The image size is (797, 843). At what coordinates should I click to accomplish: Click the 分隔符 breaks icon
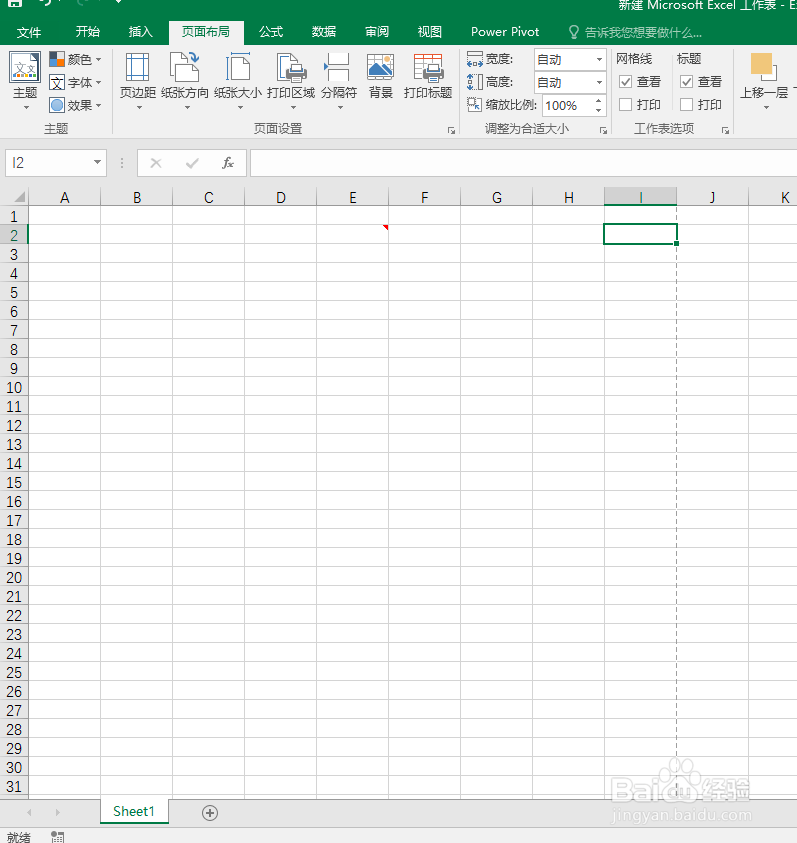click(x=338, y=68)
